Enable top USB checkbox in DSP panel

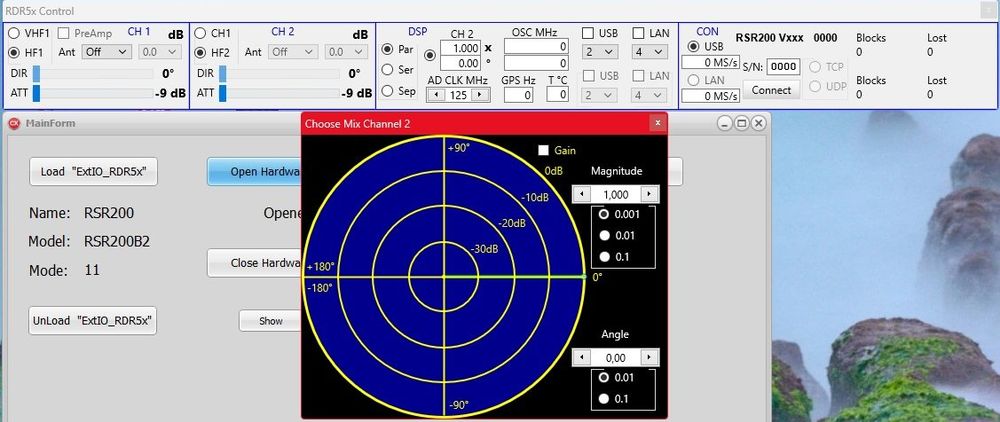[587, 33]
